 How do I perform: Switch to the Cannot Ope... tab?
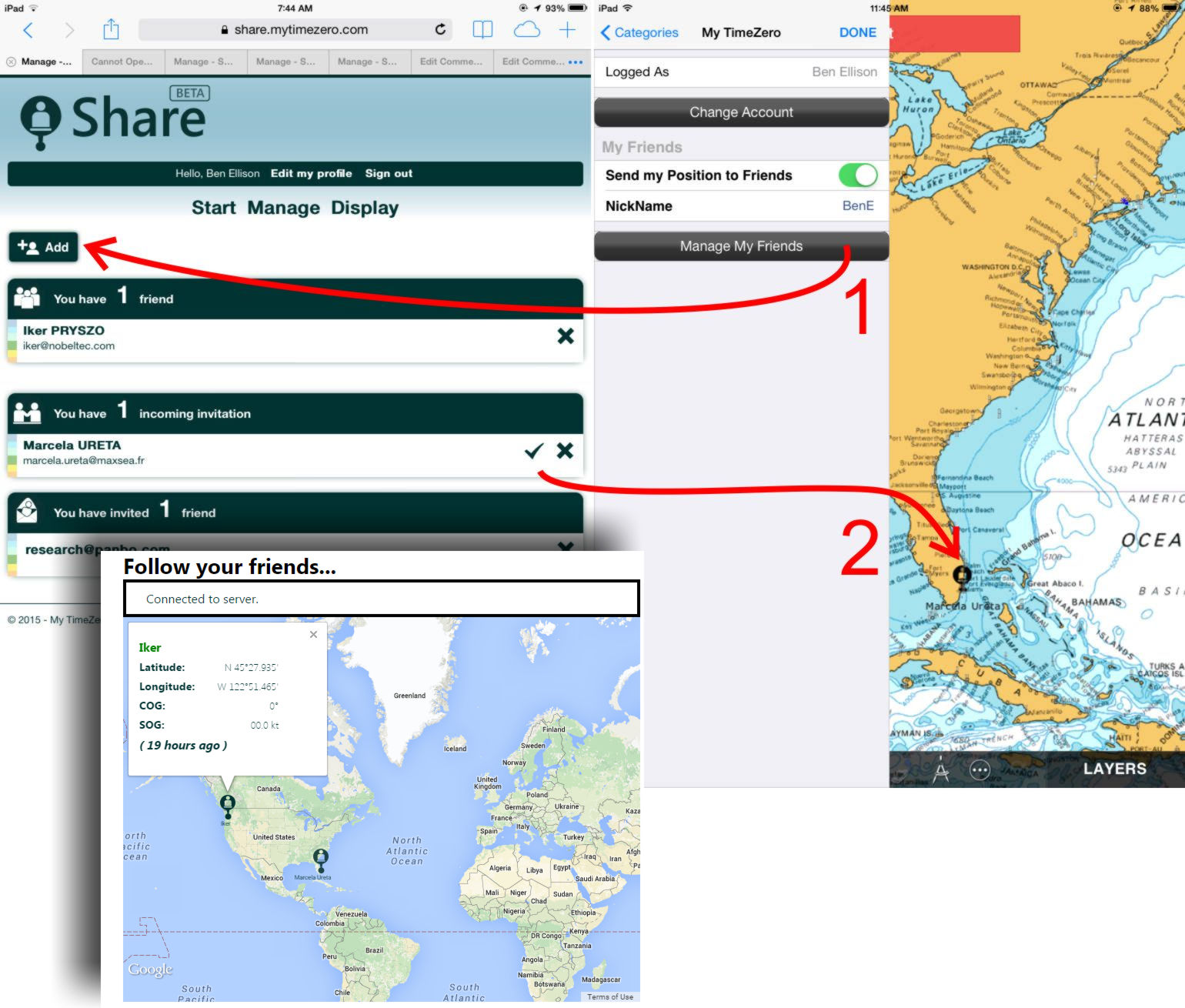pos(123,62)
